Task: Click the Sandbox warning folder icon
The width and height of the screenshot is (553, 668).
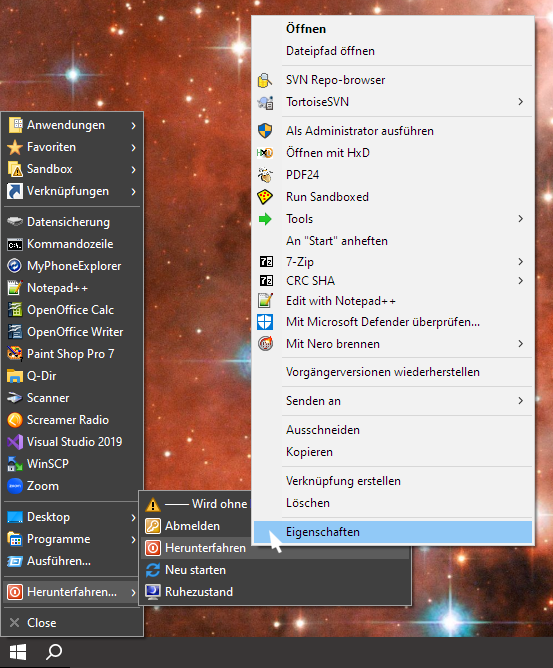Action: 15,169
